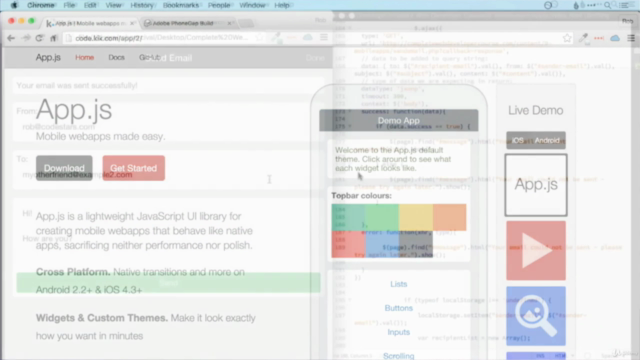This screenshot has width=640, height=360.
Task: Open the hamburger menu in the right window
Action: coord(631,38)
